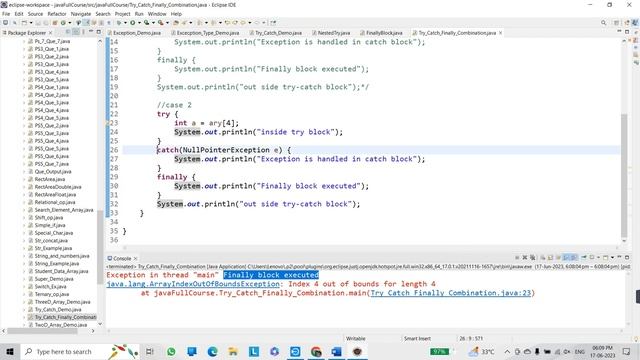Minimize the Console view
Image resolution: width=640 pixels, height=360 pixels.
point(619,257)
